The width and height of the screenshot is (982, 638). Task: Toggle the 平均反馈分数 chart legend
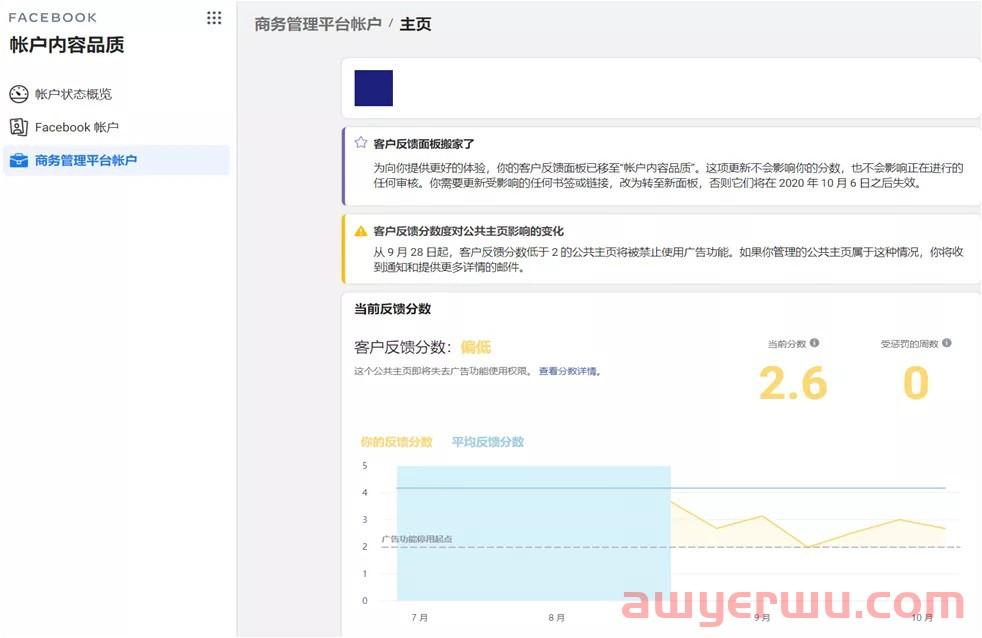click(x=488, y=442)
